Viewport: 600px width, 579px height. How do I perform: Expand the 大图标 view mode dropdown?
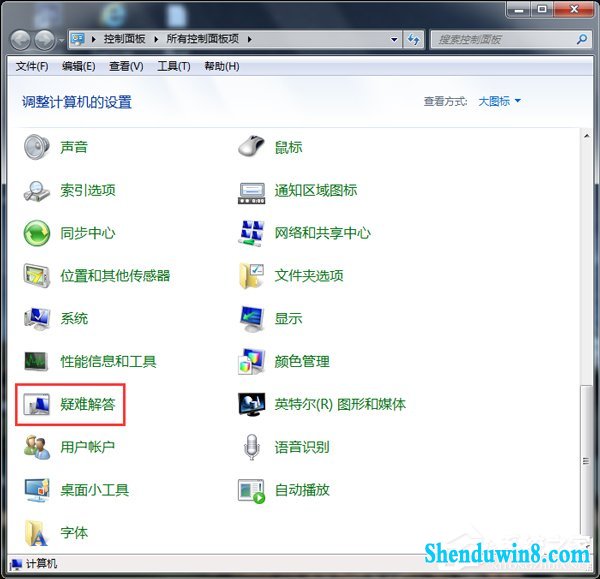[500, 101]
